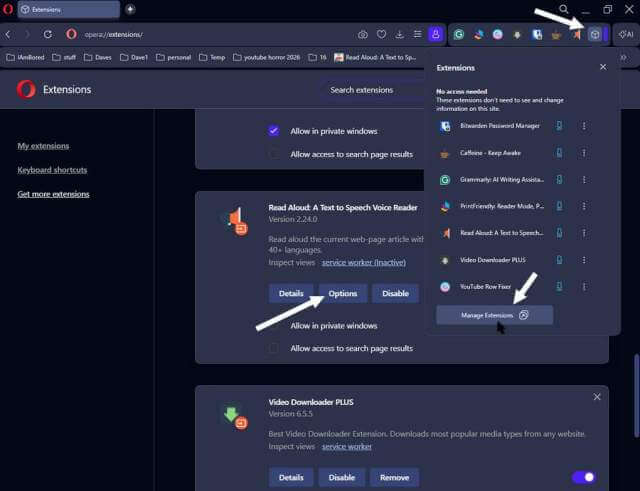The image size is (640, 491).
Task: Open more options for Read Aloud in popup
Action: tap(584, 233)
